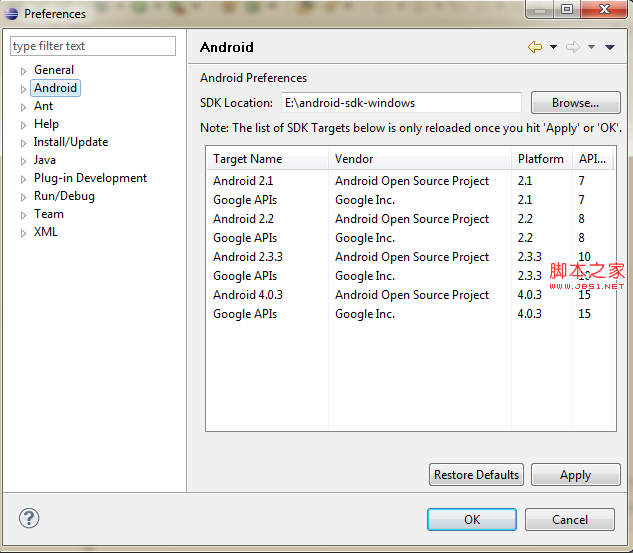Sort by Vendor column header

click(x=420, y=159)
